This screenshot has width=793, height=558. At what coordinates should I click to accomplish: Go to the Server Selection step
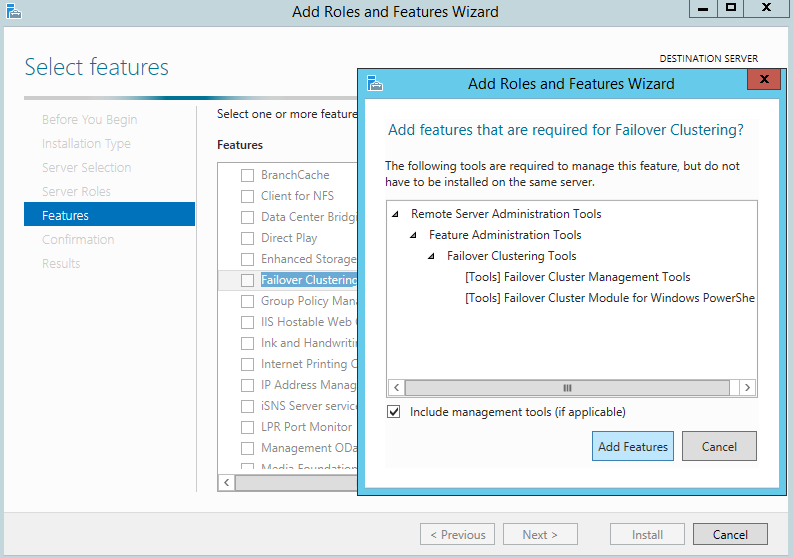click(x=86, y=167)
